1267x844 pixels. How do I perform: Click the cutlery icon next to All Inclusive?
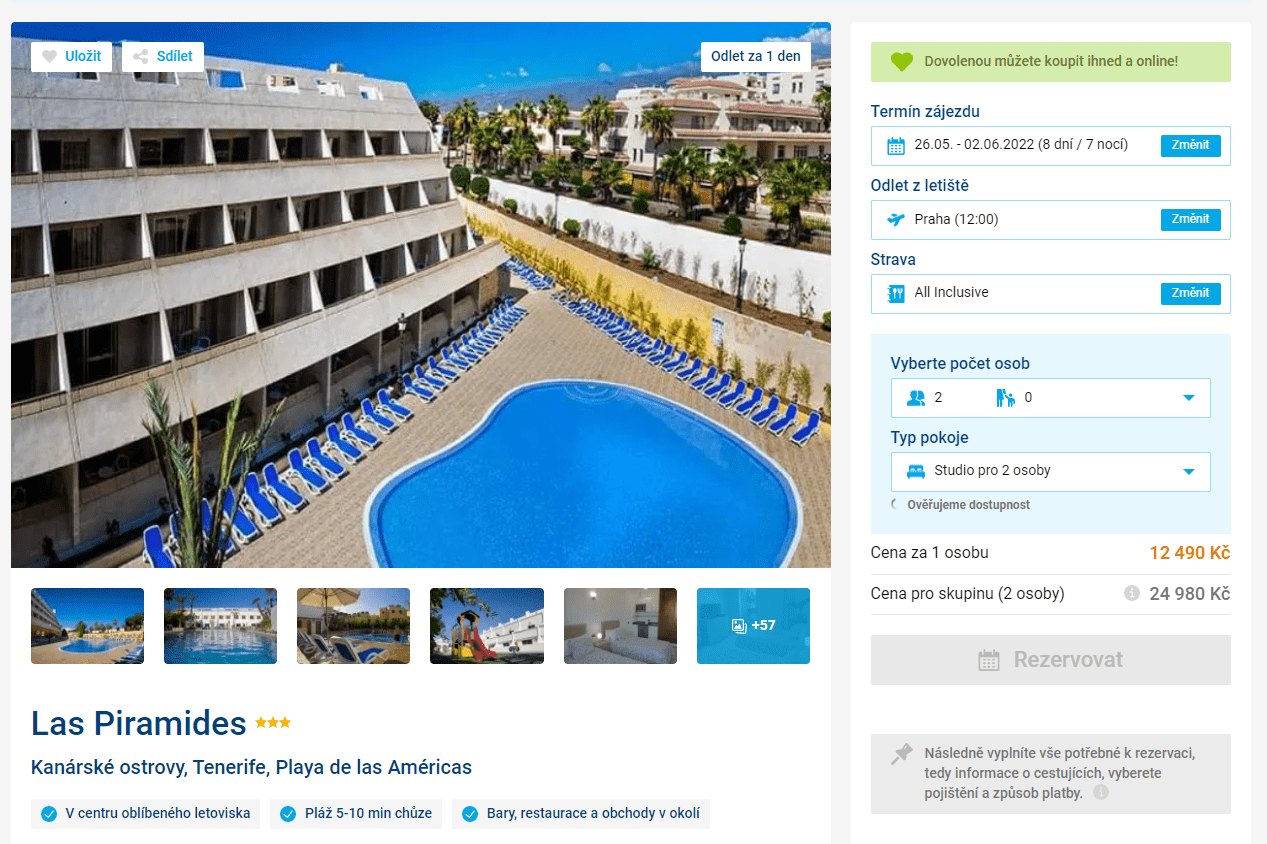click(896, 294)
